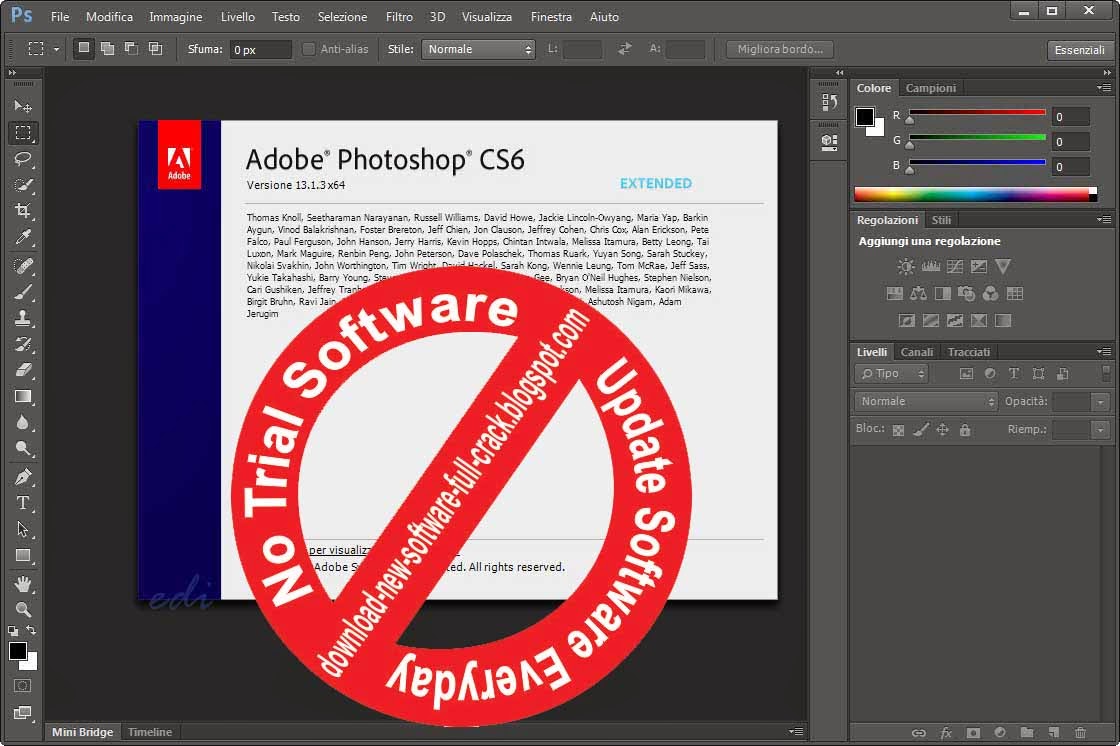Select the Move tool
This screenshot has width=1120, height=746.
pyautogui.click(x=23, y=106)
